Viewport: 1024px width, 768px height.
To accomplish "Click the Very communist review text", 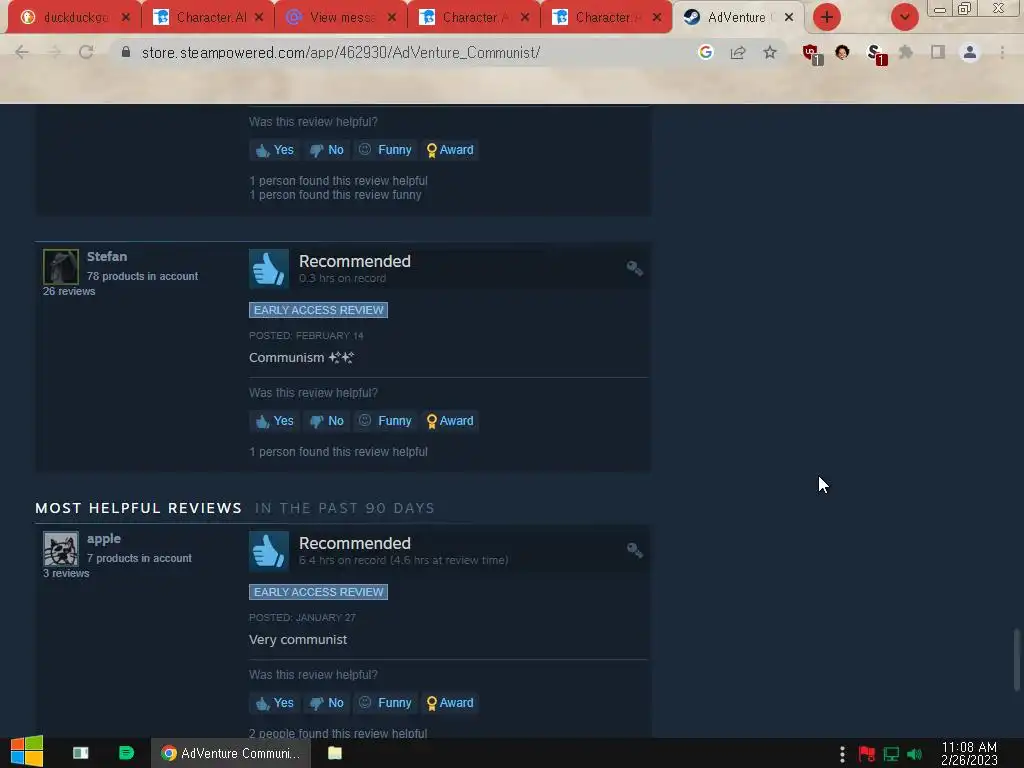I will click(298, 640).
